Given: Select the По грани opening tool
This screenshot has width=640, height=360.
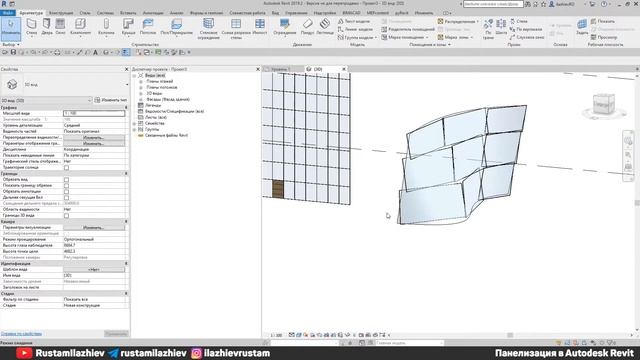Looking at the screenshot, I should [x=488, y=29].
